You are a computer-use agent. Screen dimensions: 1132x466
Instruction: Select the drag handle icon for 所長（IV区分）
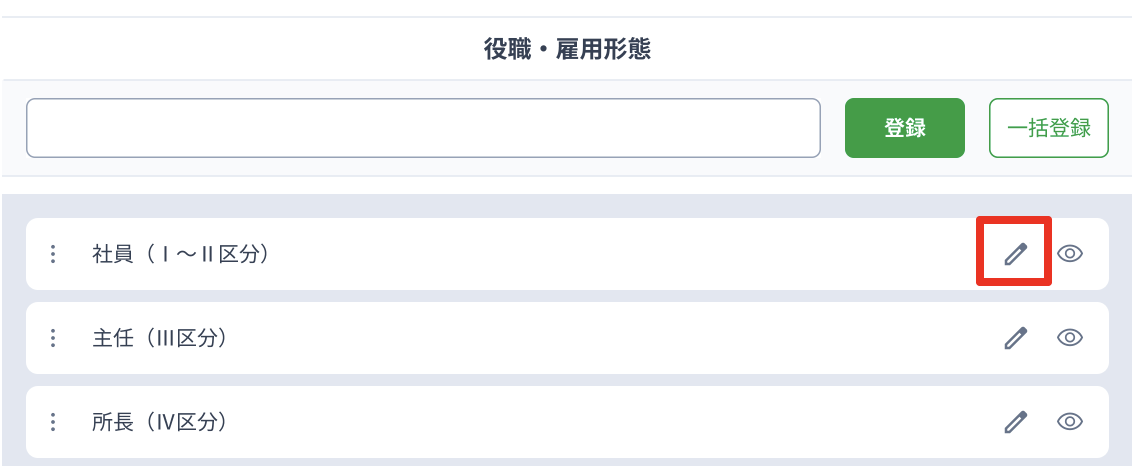pyautogui.click(x=53, y=421)
